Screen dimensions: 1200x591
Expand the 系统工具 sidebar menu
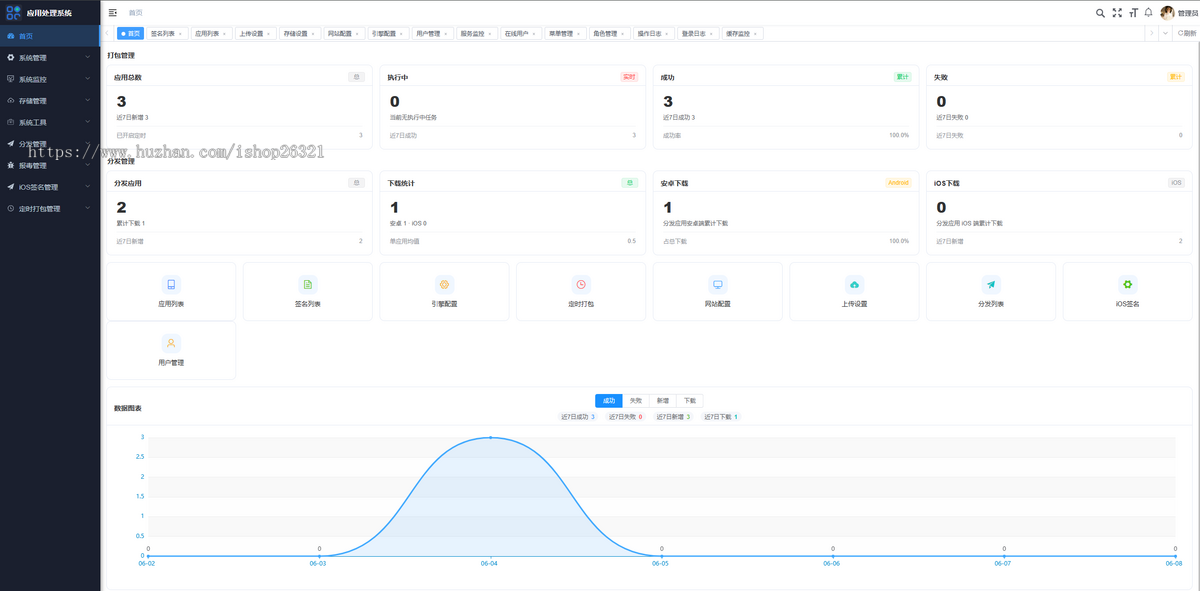click(50, 122)
